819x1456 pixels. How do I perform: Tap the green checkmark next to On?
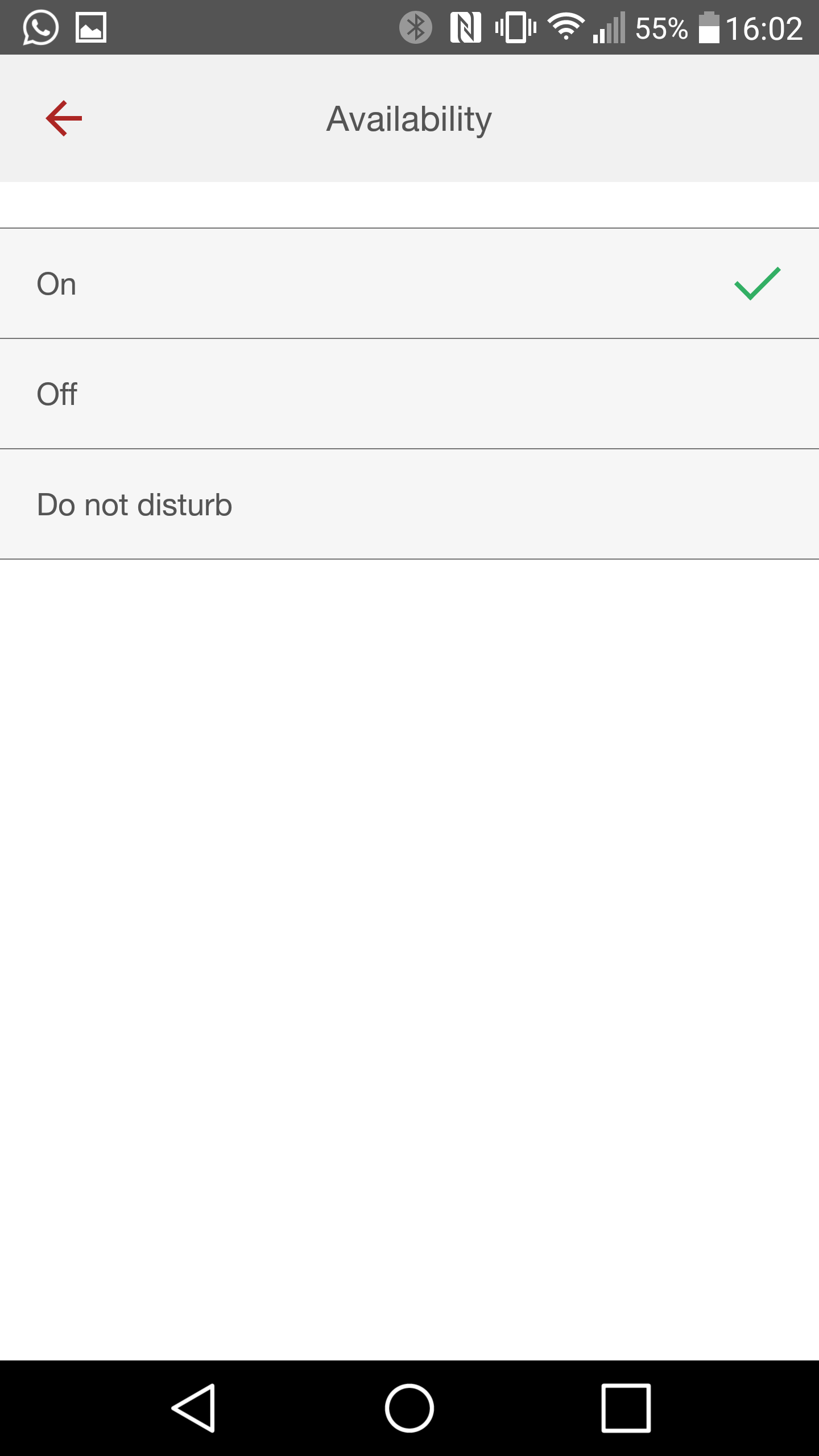(756, 283)
